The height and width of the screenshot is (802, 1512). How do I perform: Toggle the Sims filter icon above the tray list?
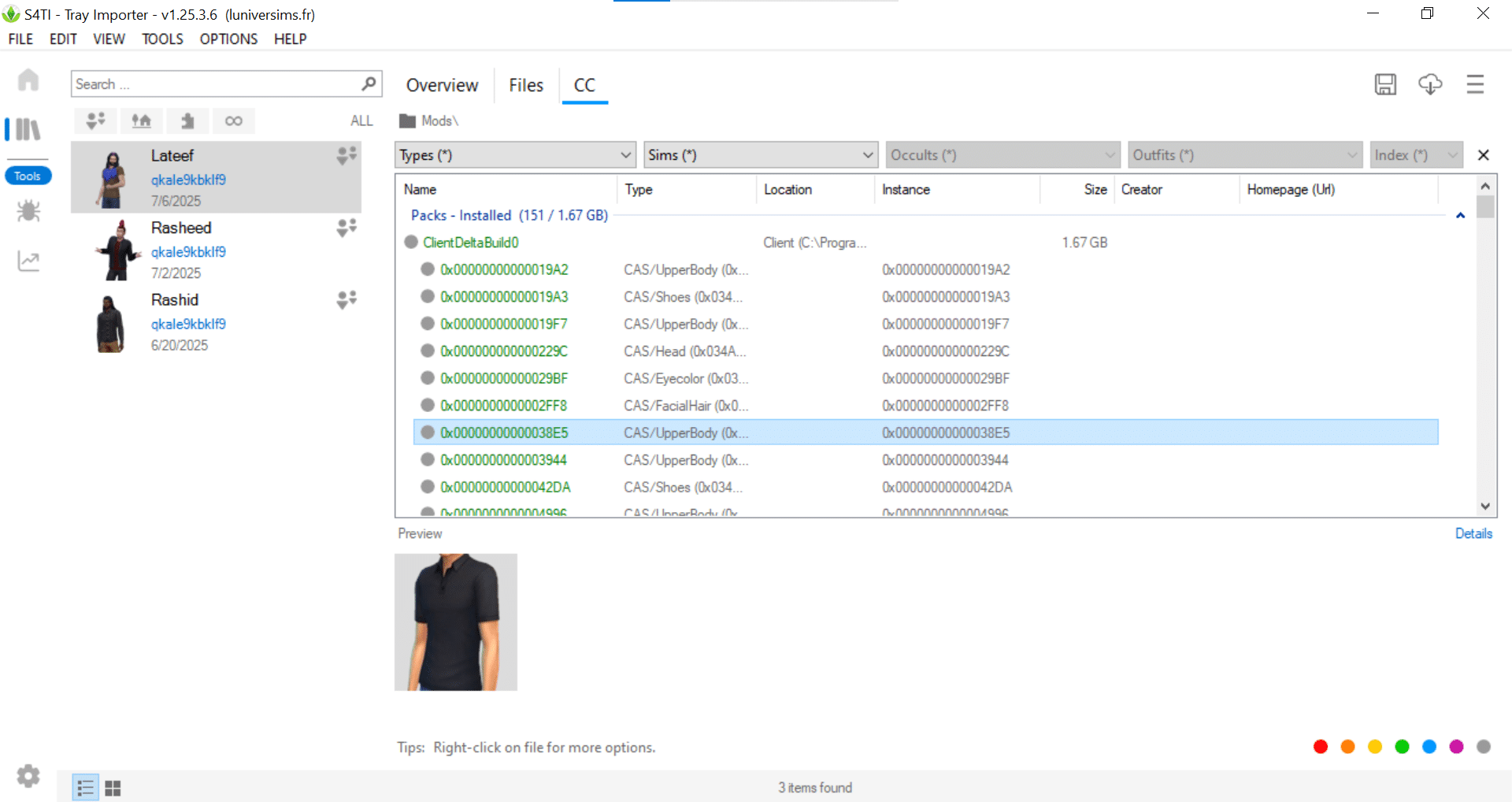click(x=95, y=121)
